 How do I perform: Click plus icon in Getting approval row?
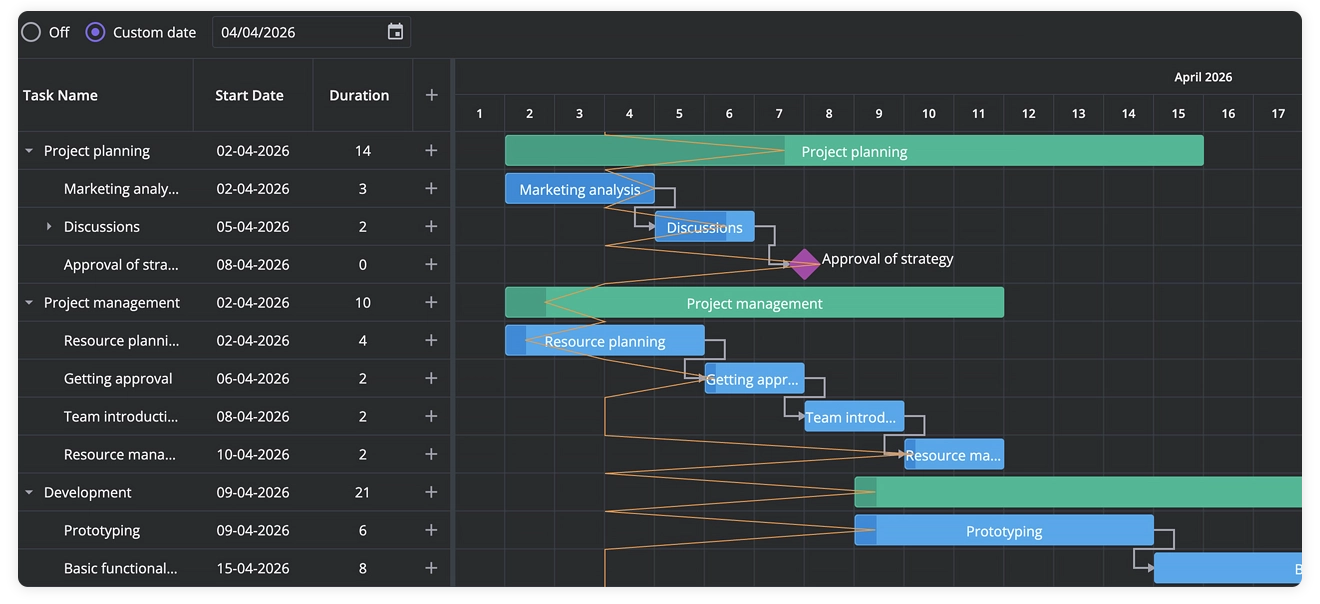coord(431,379)
